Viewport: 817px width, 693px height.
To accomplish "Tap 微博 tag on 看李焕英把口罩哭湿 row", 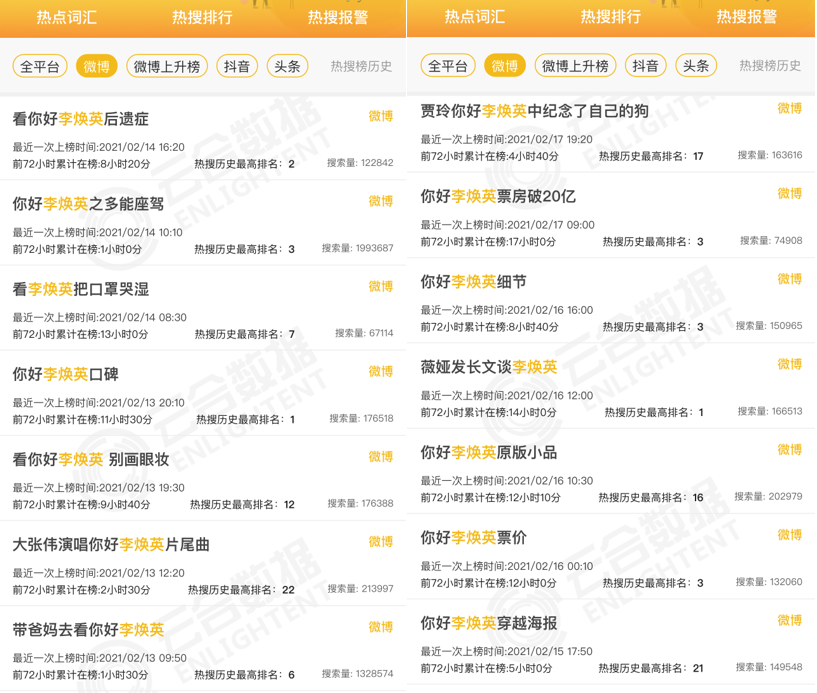I will tap(381, 286).
